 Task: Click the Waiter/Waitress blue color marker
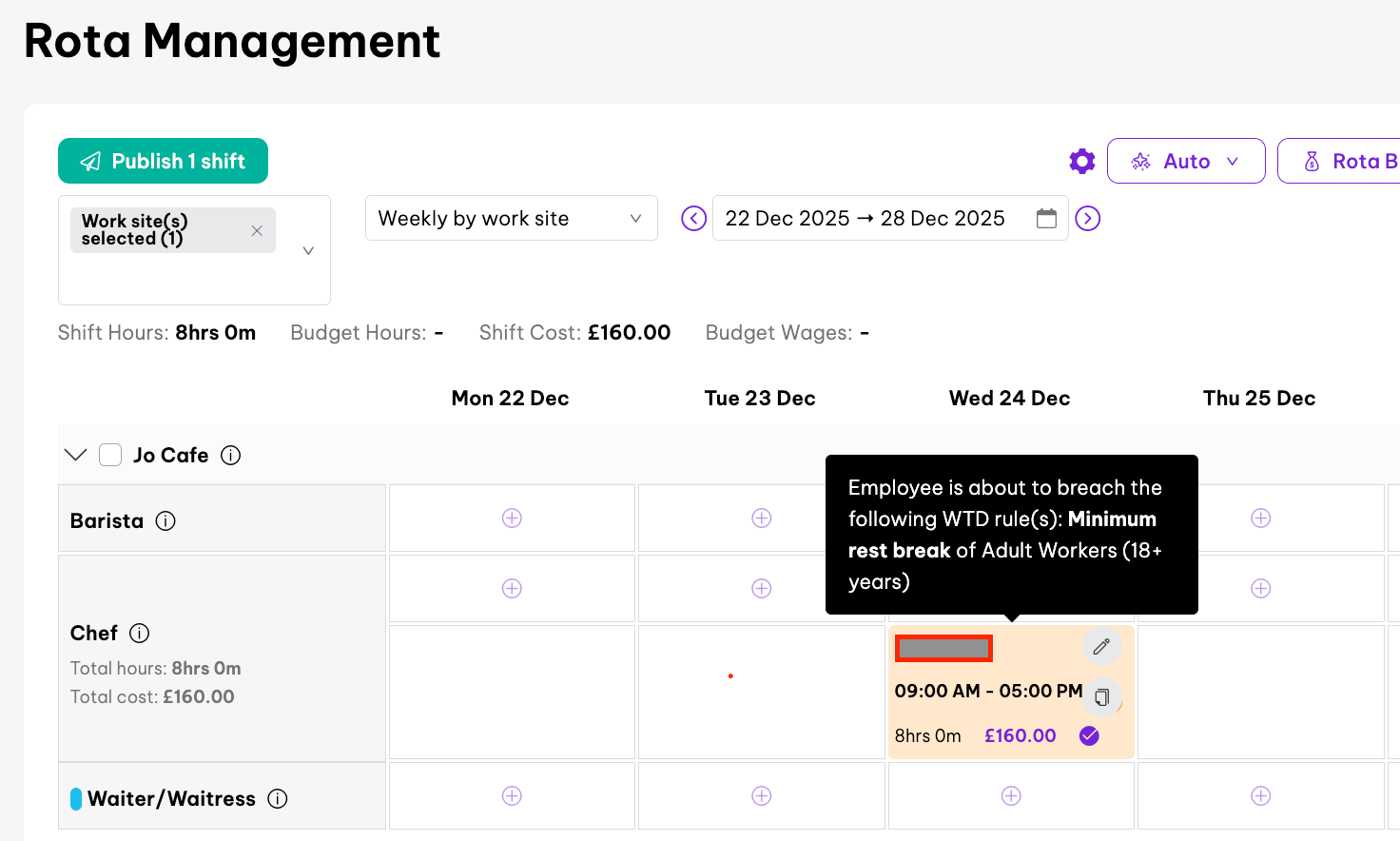point(76,799)
